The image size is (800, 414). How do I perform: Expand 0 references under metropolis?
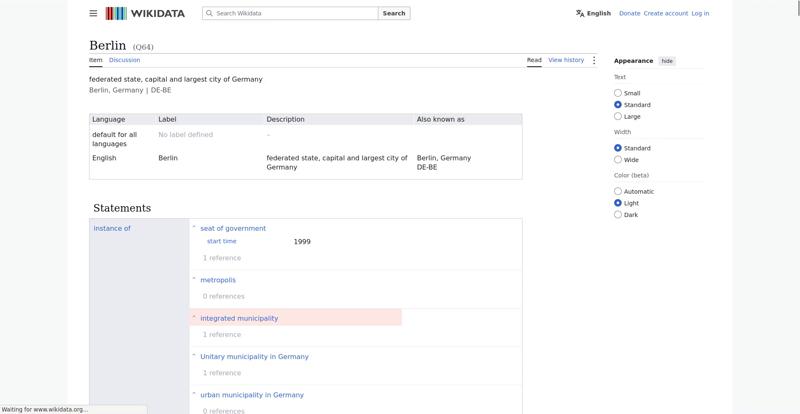click(223, 296)
